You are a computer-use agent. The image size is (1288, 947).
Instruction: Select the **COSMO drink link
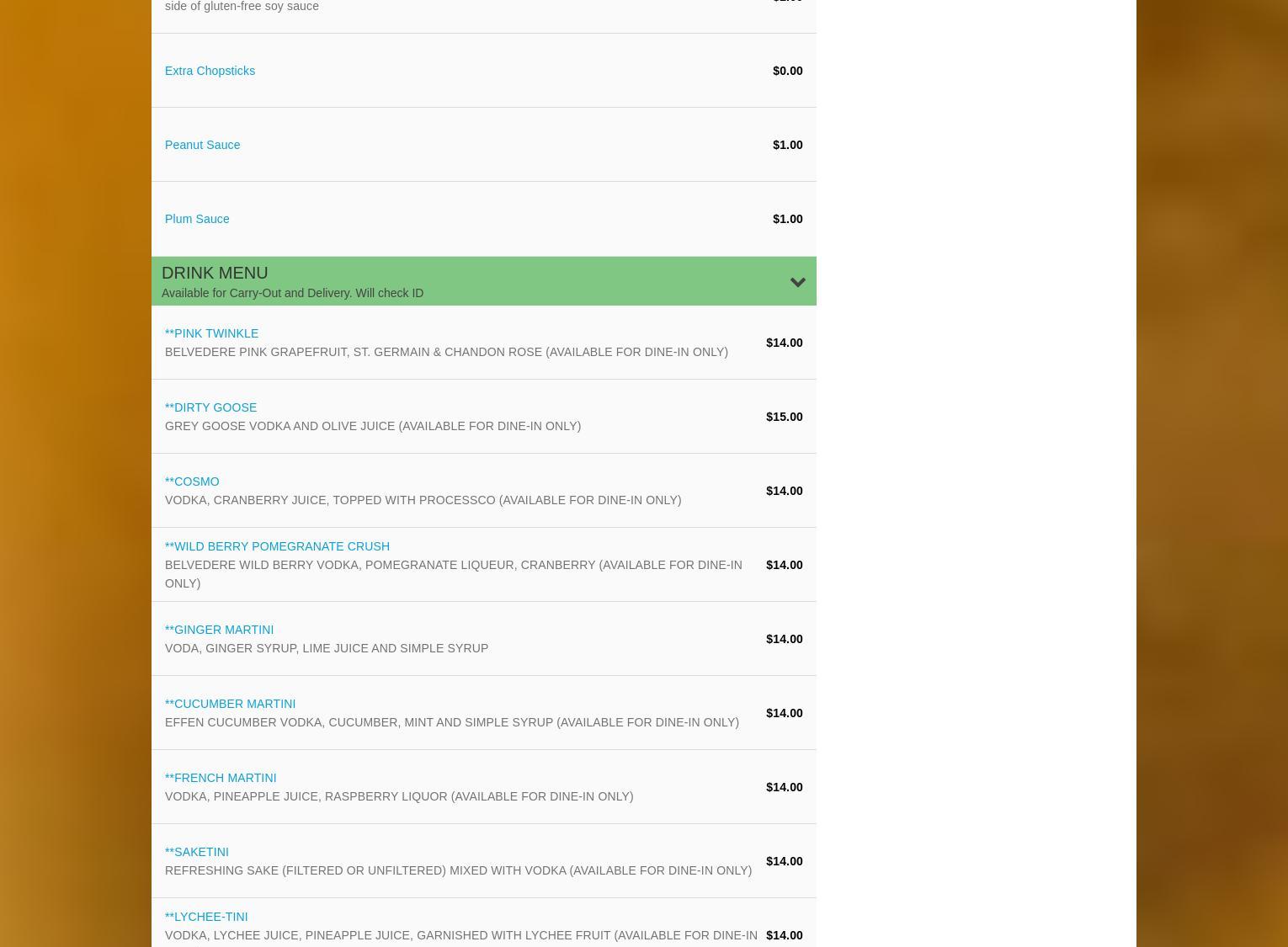(x=192, y=481)
